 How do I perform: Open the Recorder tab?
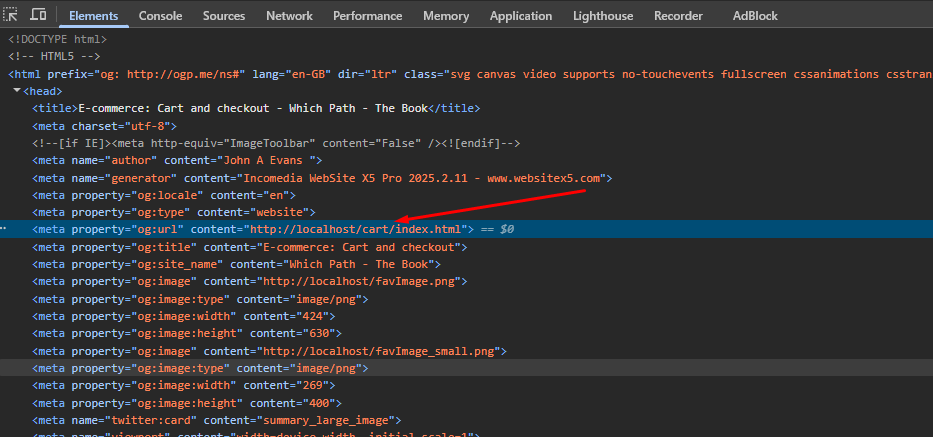[678, 16]
